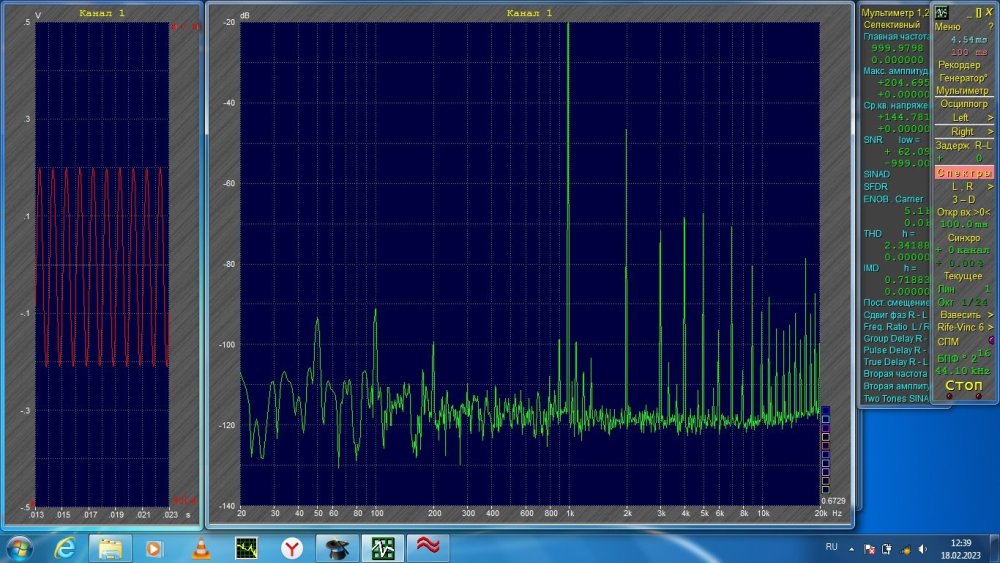Open the Мультиметр panel item
This screenshot has height=563, width=1000.
click(x=964, y=90)
